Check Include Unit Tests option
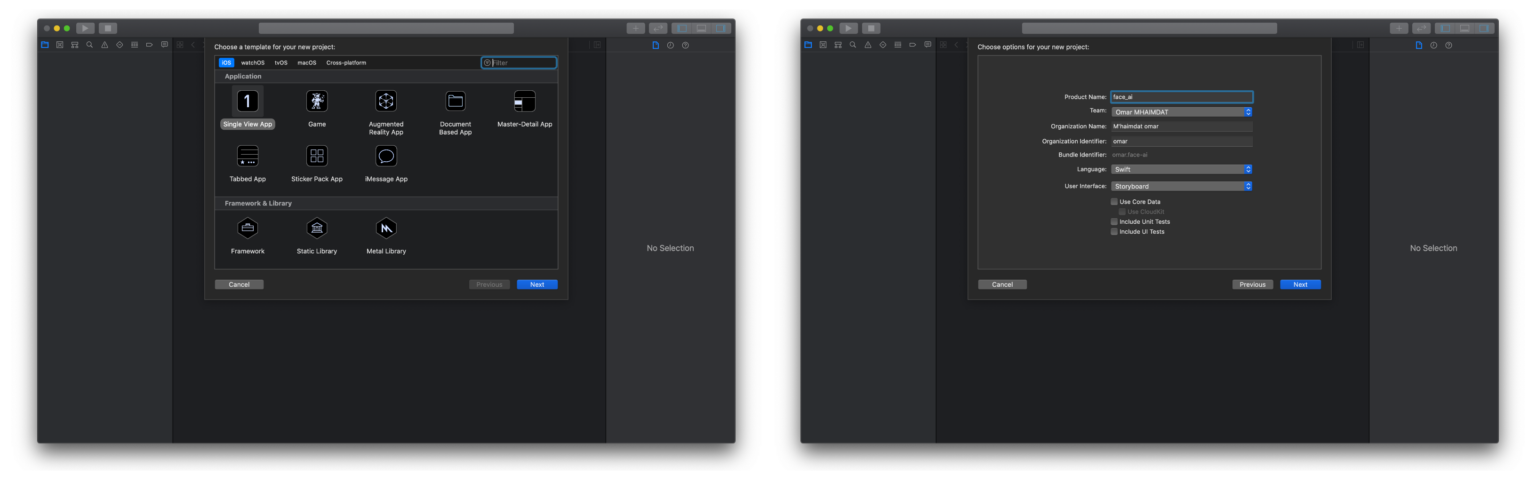The height and width of the screenshot is (480, 1536). tap(1115, 222)
